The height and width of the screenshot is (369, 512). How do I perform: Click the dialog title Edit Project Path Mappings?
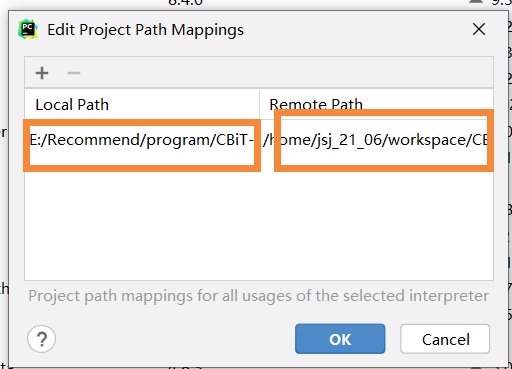click(145, 30)
